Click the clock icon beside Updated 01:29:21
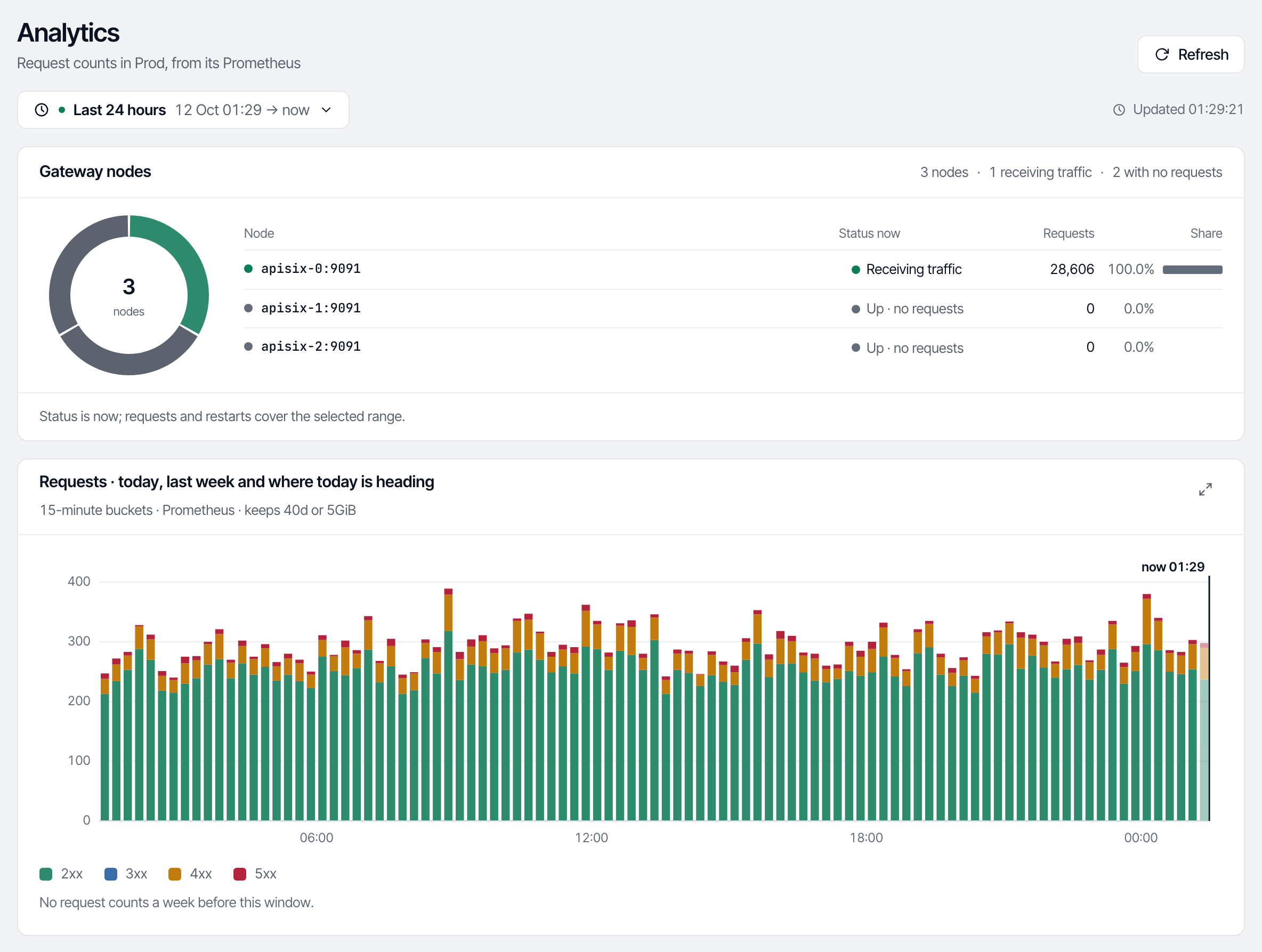This screenshot has height=952, width=1262. point(1119,110)
